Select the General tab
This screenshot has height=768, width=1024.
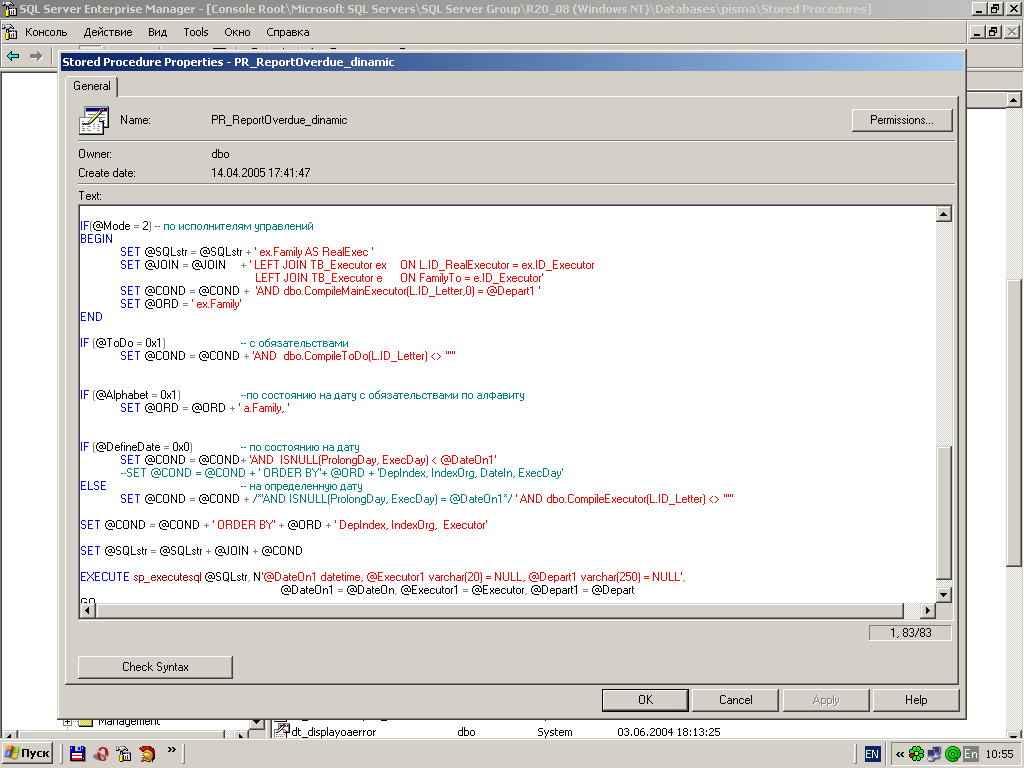click(92, 86)
